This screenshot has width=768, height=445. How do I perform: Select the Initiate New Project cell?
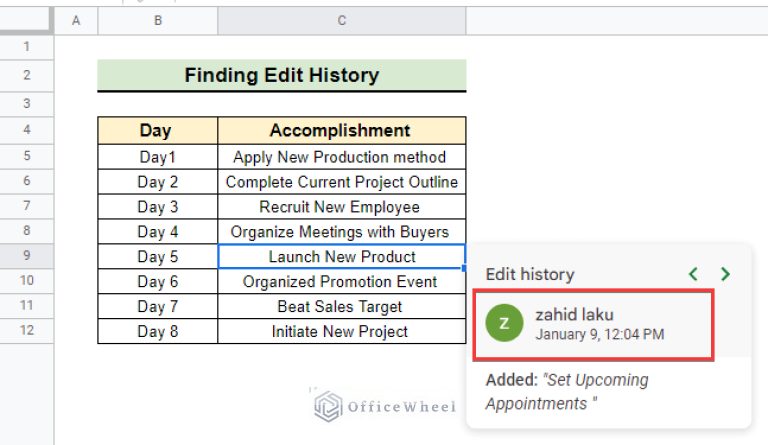(x=341, y=332)
